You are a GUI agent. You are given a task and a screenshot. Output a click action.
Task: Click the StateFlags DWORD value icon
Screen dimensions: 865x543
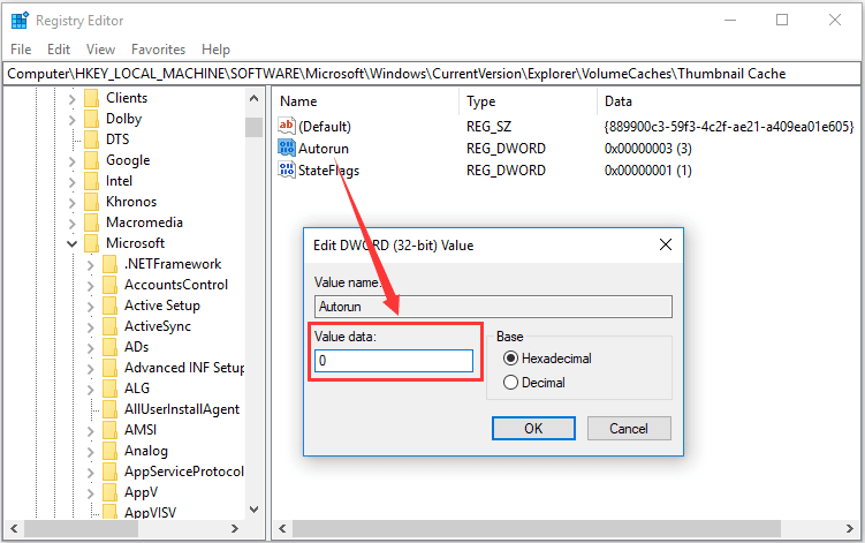pyautogui.click(x=287, y=170)
